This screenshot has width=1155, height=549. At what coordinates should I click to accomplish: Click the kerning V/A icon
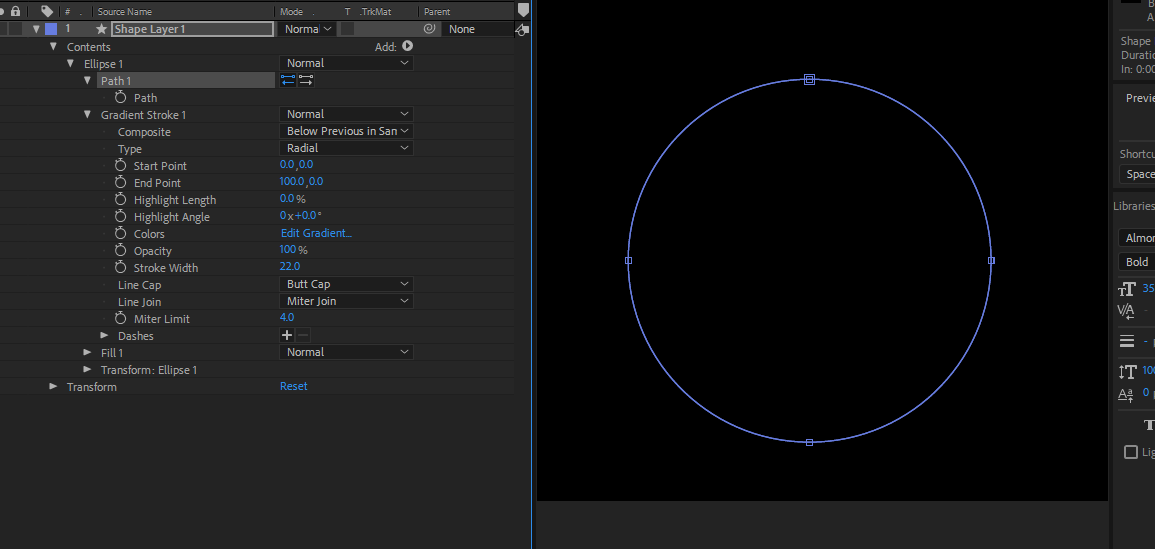click(x=1126, y=311)
